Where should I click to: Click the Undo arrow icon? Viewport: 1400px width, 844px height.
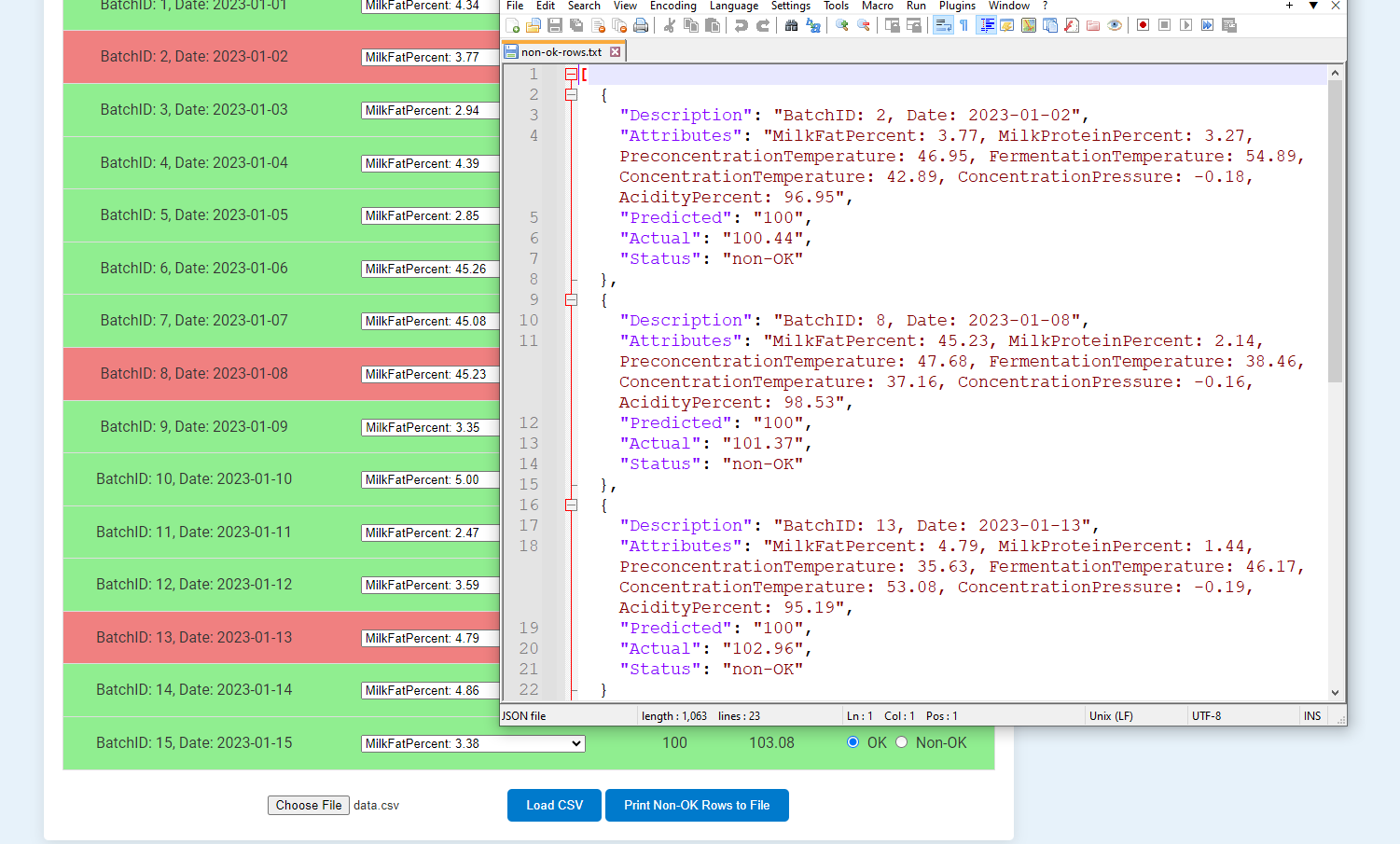click(742, 25)
